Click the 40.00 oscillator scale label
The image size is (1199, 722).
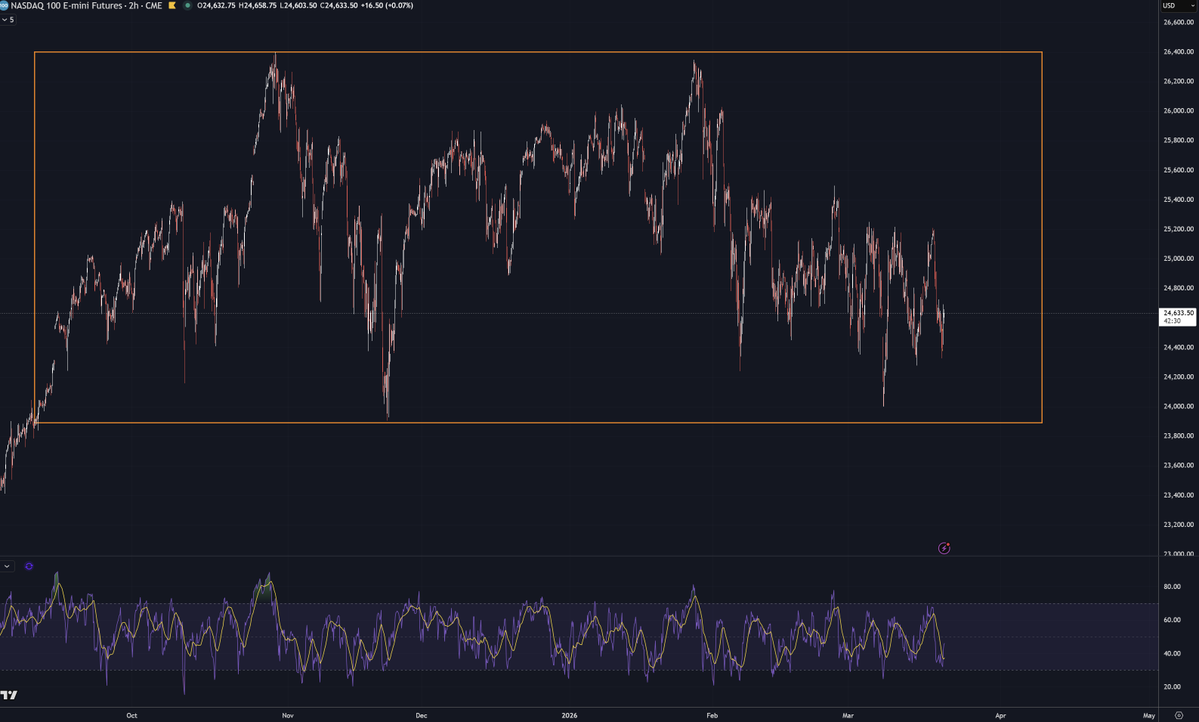tap(1171, 653)
